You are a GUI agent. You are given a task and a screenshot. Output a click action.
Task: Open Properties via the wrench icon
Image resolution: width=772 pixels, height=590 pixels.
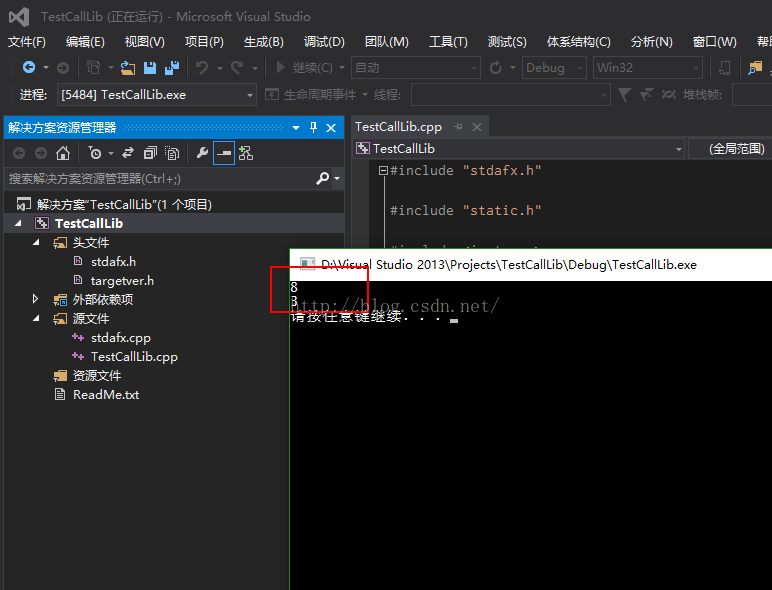[x=202, y=153]
